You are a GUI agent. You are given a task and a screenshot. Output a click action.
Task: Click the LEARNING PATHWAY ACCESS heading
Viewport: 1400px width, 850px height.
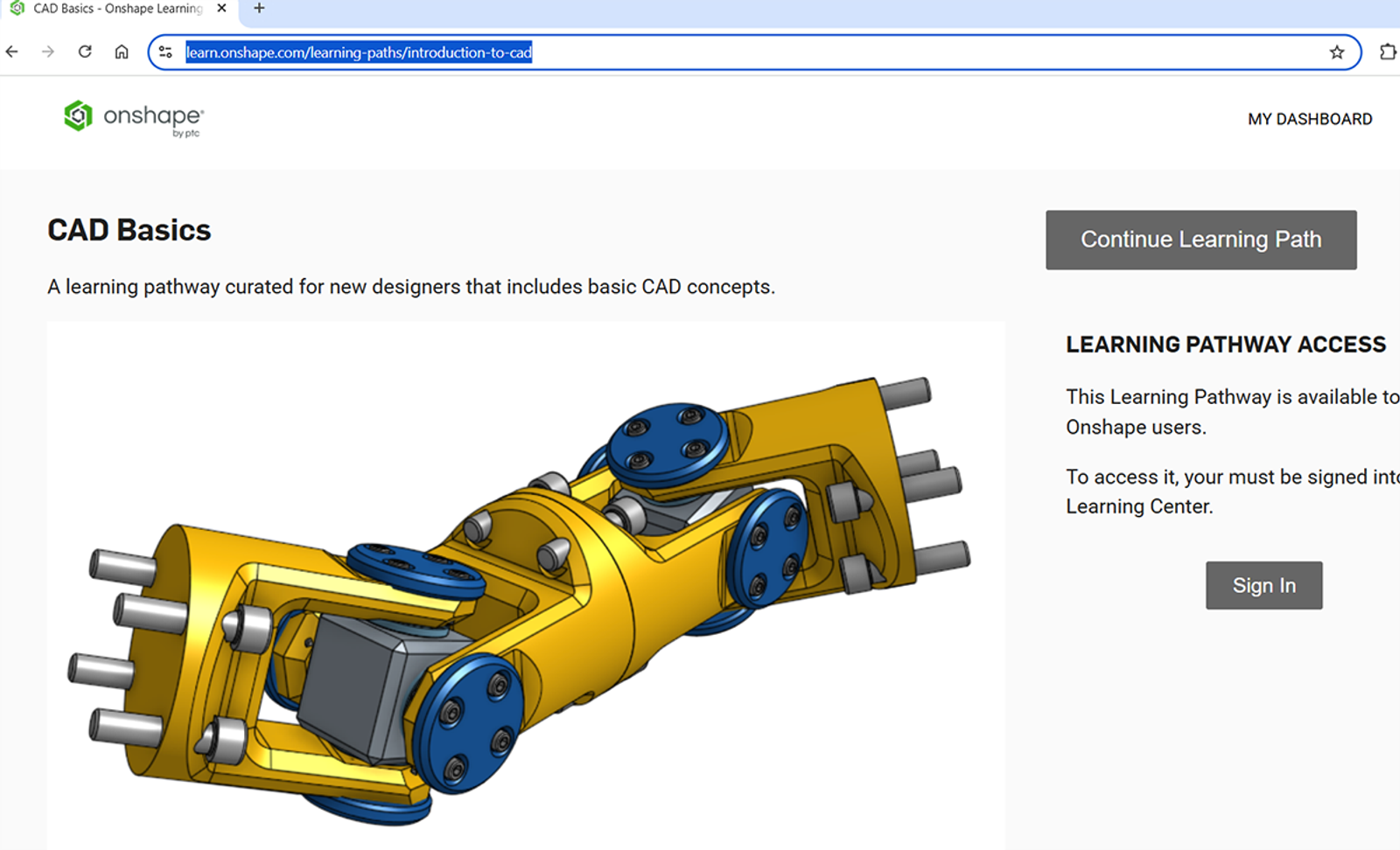1225,345
